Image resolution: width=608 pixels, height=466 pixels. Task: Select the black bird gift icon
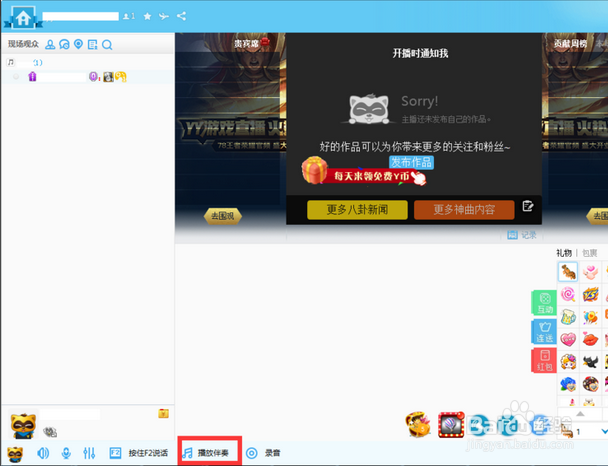(x=591, y=362)
